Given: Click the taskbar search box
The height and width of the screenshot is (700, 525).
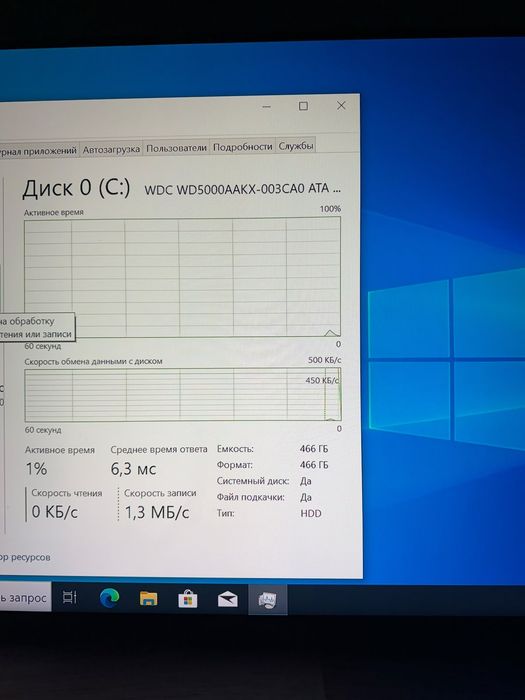Looking at the screenshot, I should [25, 597].
